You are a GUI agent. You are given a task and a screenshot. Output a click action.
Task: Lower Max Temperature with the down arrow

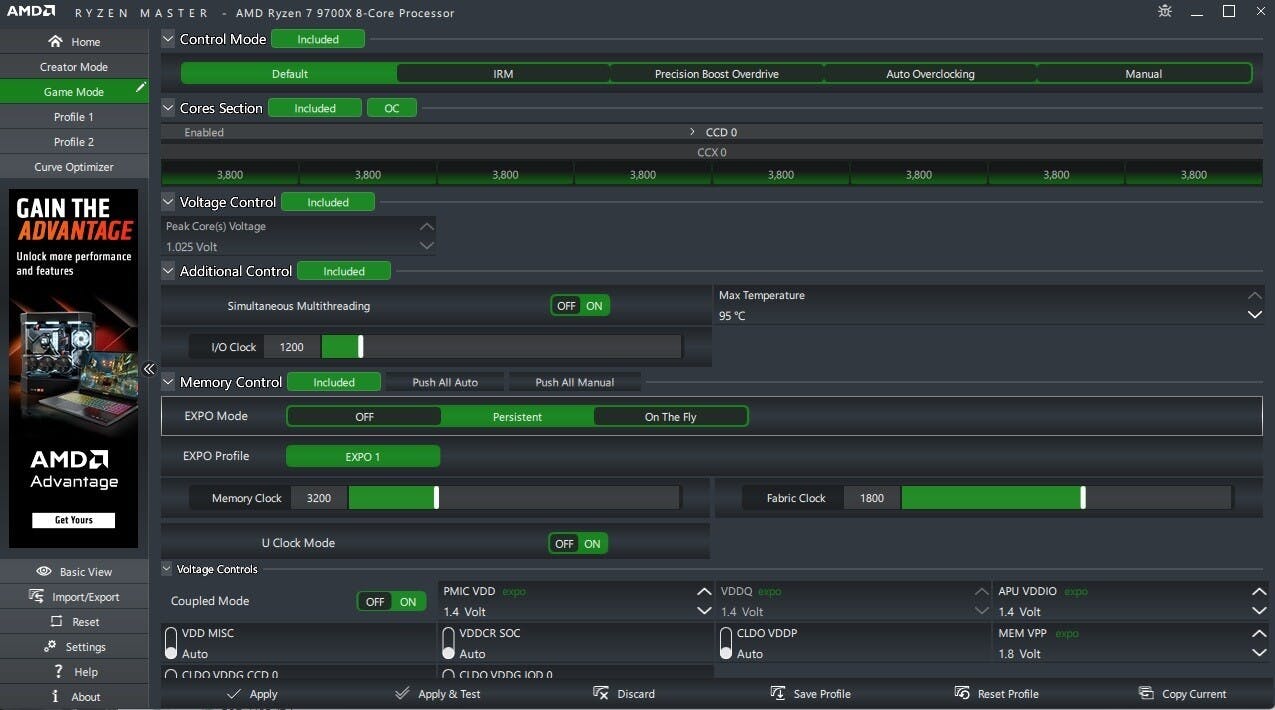(1255, 315)
